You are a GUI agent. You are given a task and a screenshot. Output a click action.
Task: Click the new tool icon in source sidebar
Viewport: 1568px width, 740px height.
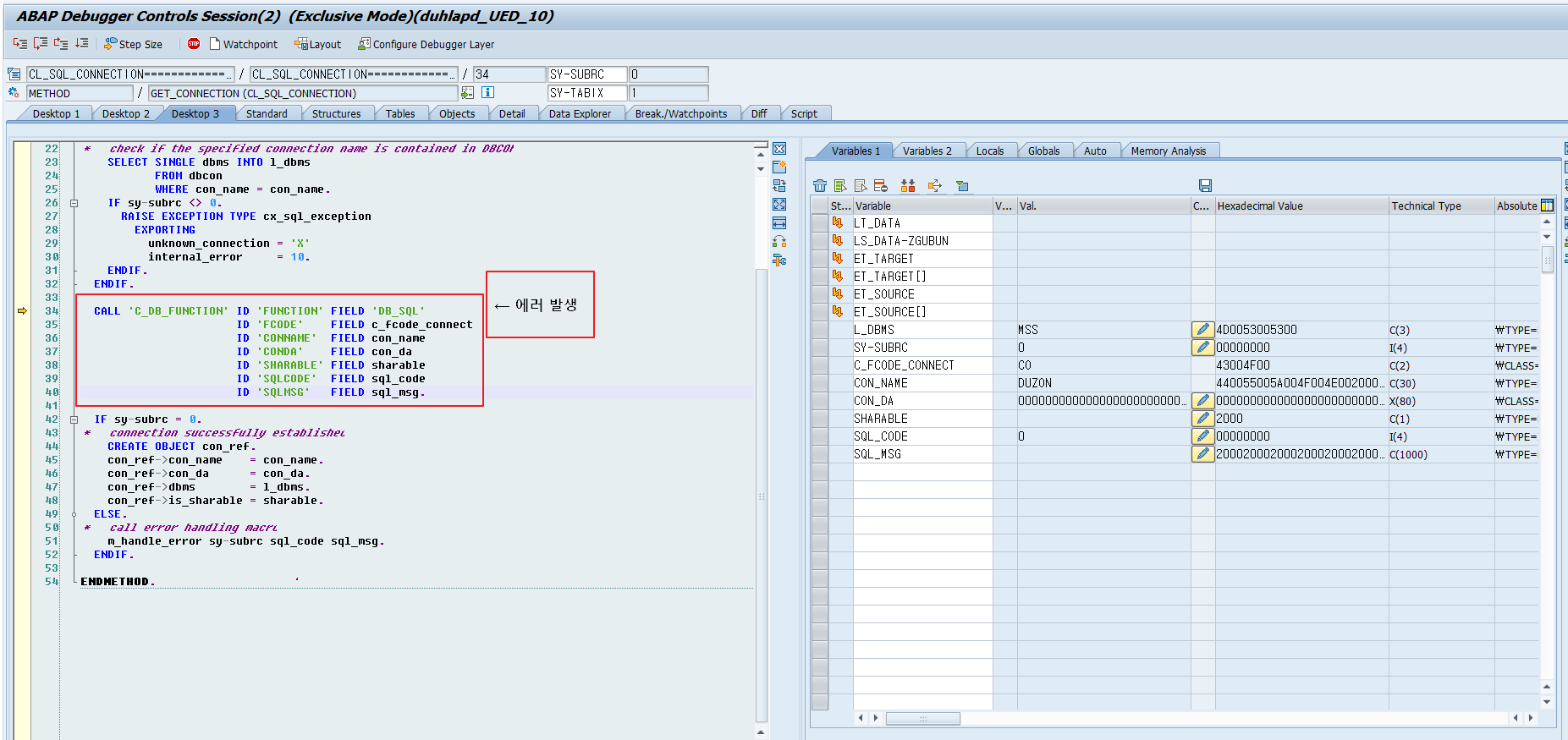coord(779,167)
